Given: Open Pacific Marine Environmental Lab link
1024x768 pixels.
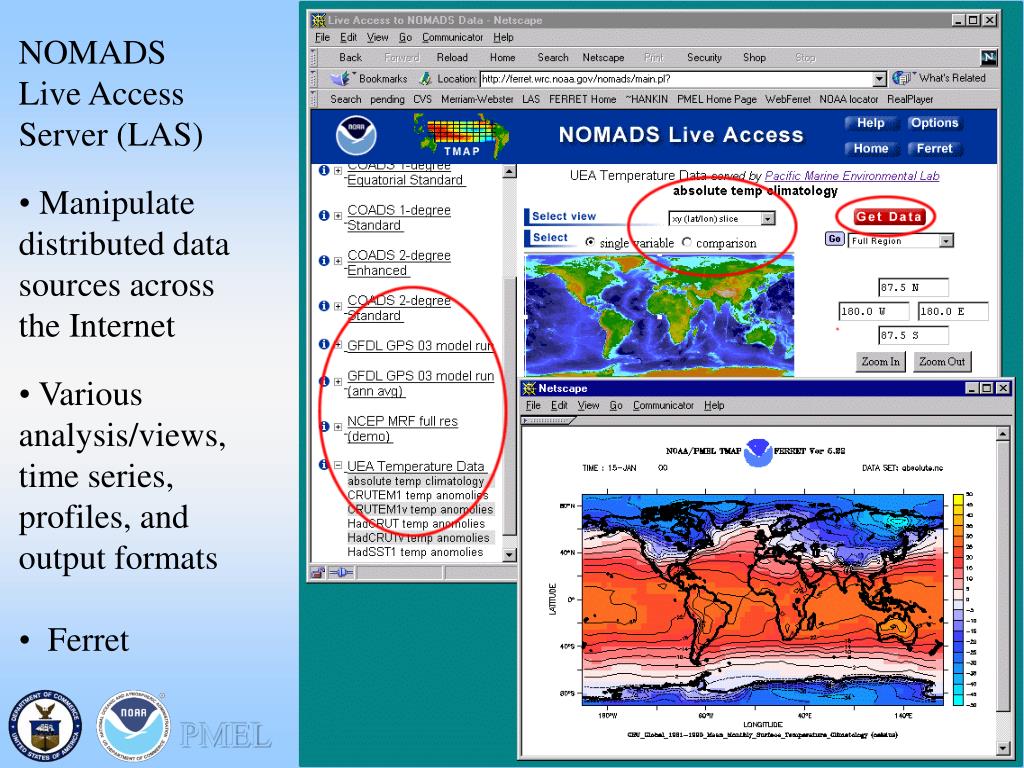Looking at the screenshot, I should tap(852, 176).
